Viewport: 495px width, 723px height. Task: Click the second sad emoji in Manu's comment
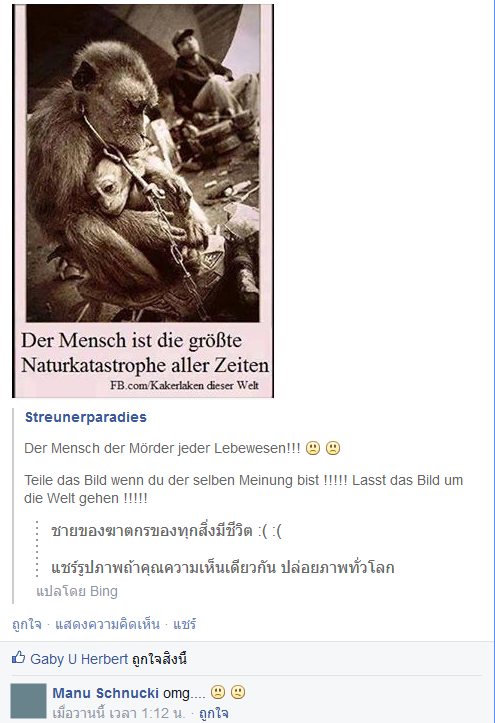(238, 692)
